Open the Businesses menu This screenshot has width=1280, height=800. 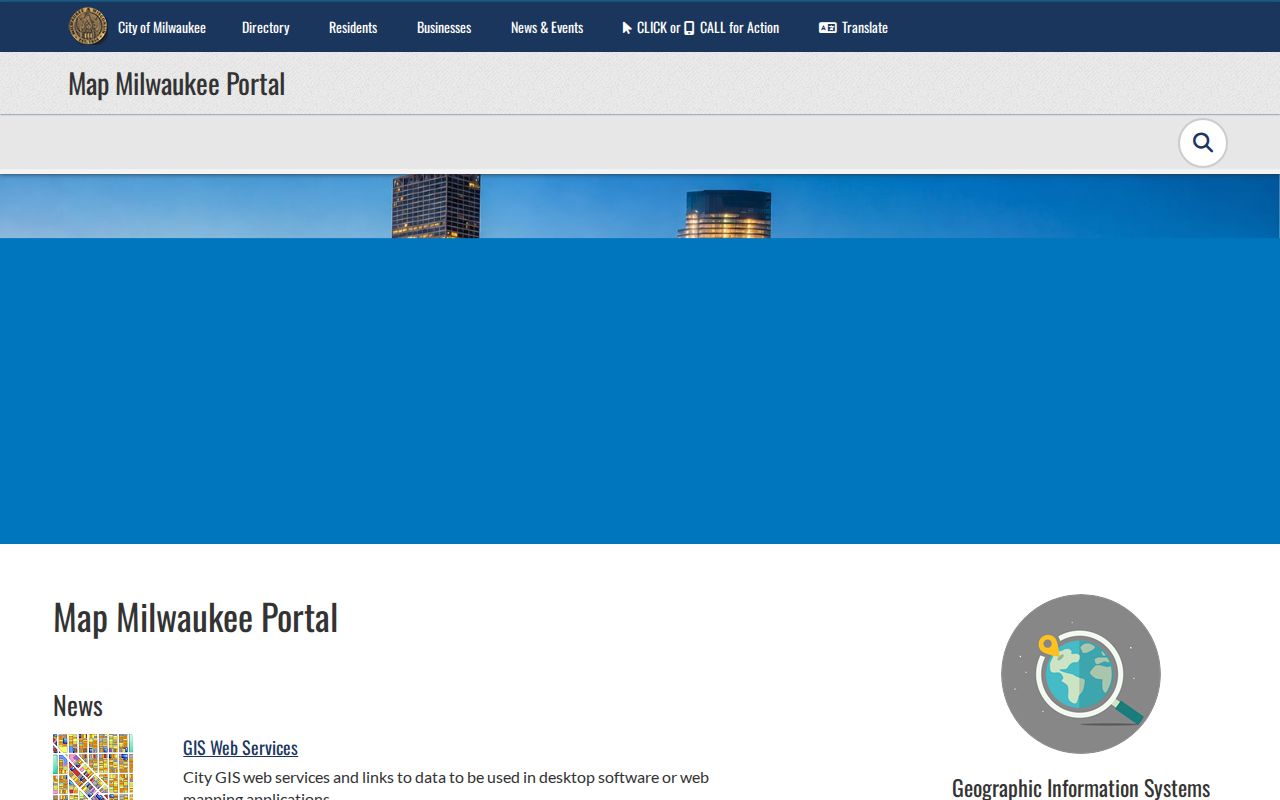click(x=444, y=28)
